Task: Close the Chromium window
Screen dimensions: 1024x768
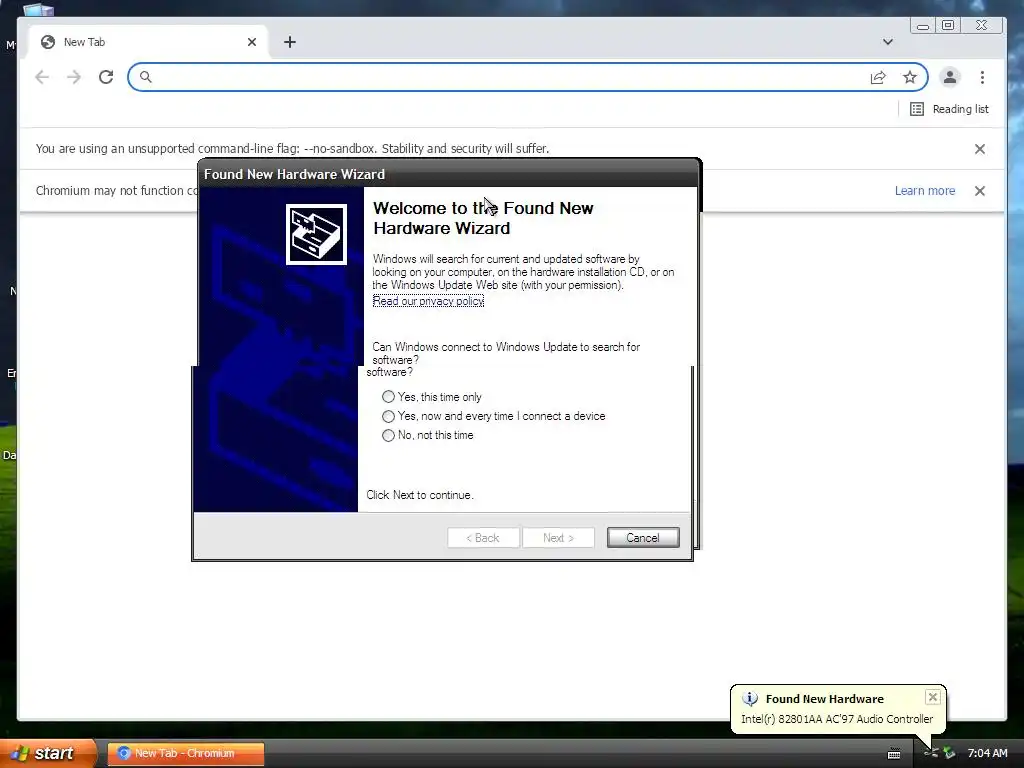Action: [982, 25]
